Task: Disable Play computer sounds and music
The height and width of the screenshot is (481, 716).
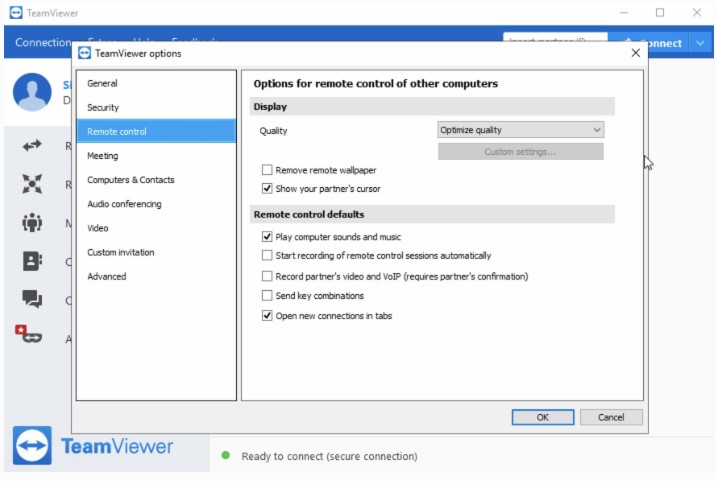Action: [x=267, y=237]
